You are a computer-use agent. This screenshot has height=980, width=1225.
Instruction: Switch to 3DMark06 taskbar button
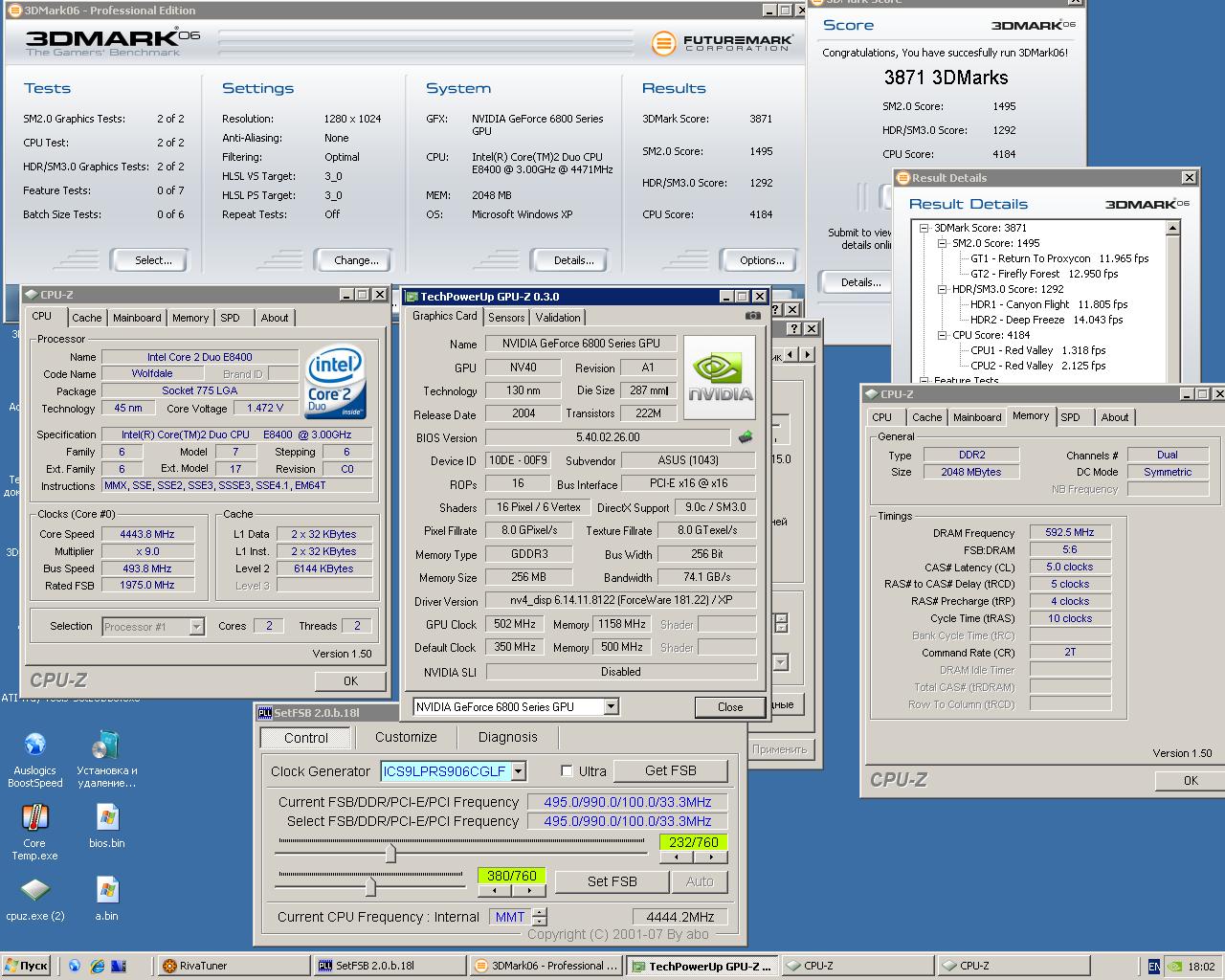[x=546, y=966]
